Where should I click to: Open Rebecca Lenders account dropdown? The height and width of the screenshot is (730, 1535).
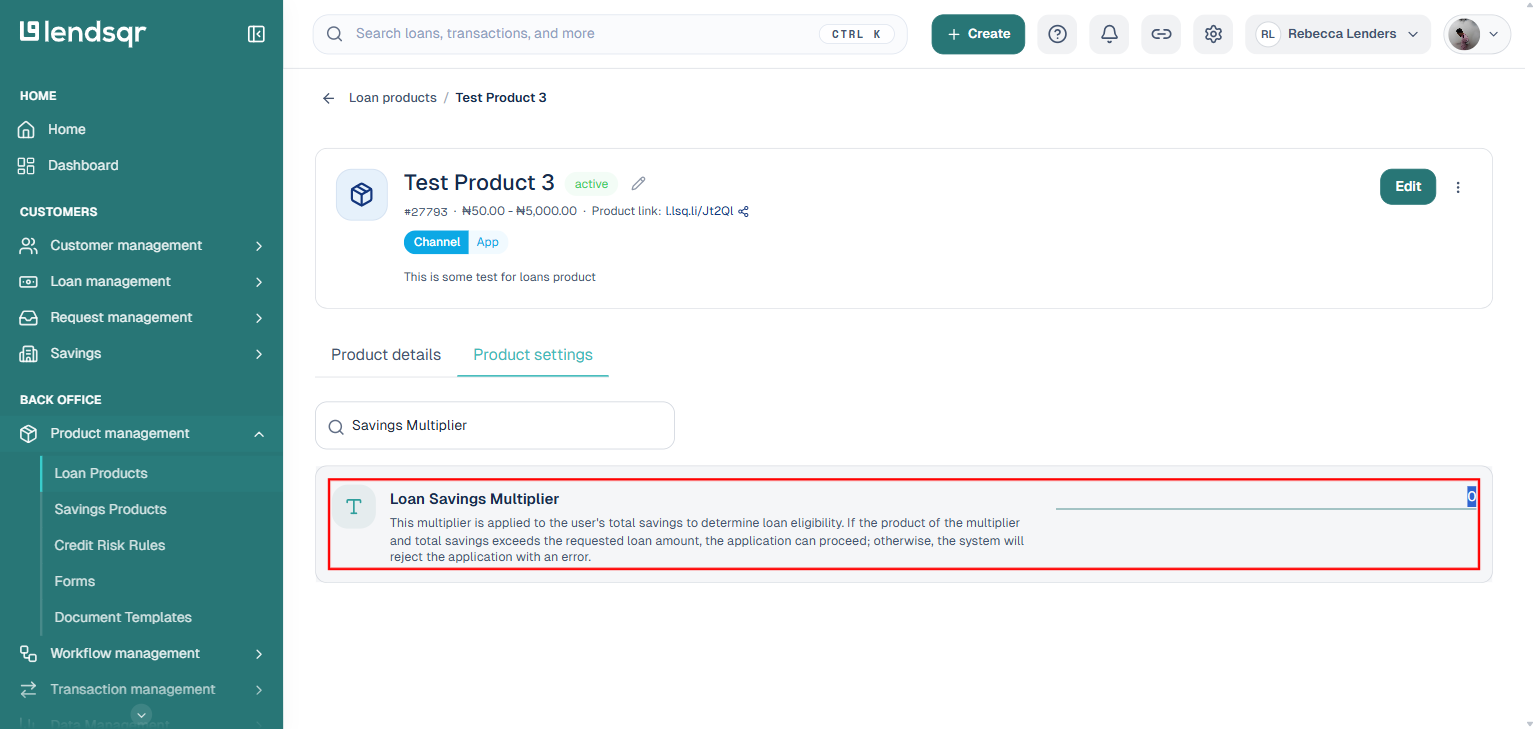(x=1338, y=34)
